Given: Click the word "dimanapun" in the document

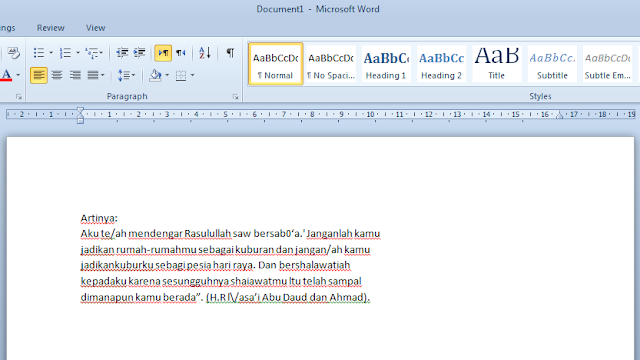Looking at the screenshot, I should (107, 297).
